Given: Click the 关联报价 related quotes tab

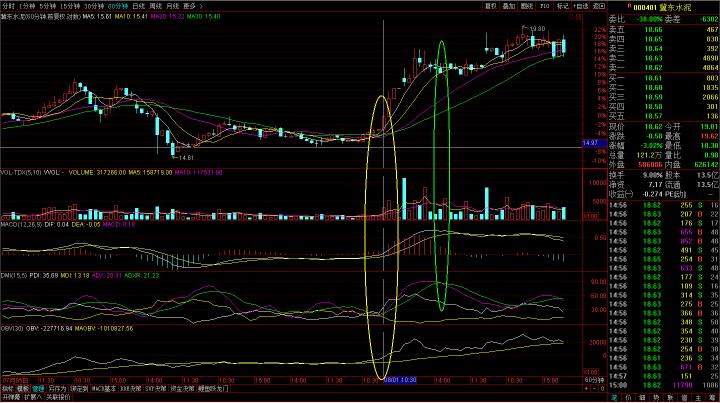Looking at the screenshot, I should tap(58, 397).
